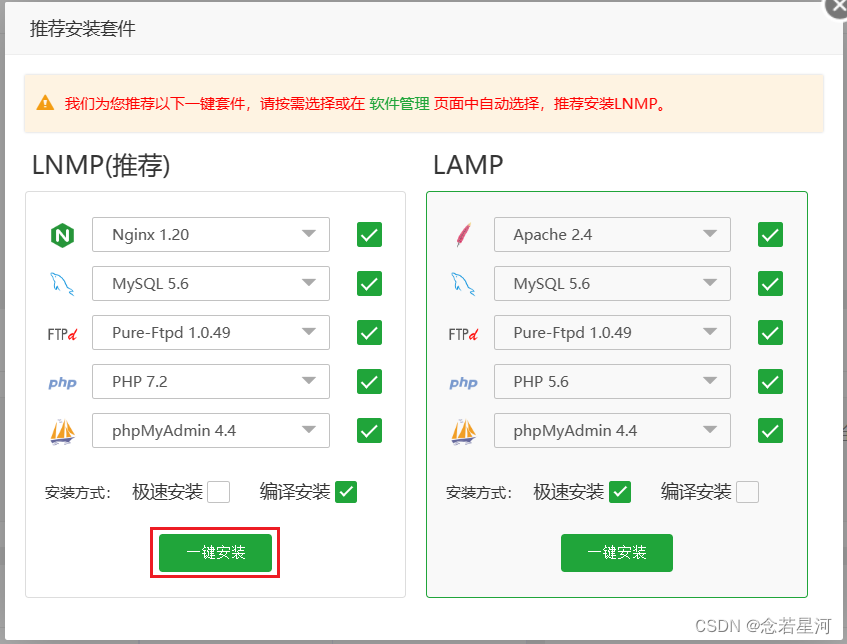This screenshot has width=847, height=644.
Task: Click the FTPd icon in the LAMP panel
Action: point(463,334)
